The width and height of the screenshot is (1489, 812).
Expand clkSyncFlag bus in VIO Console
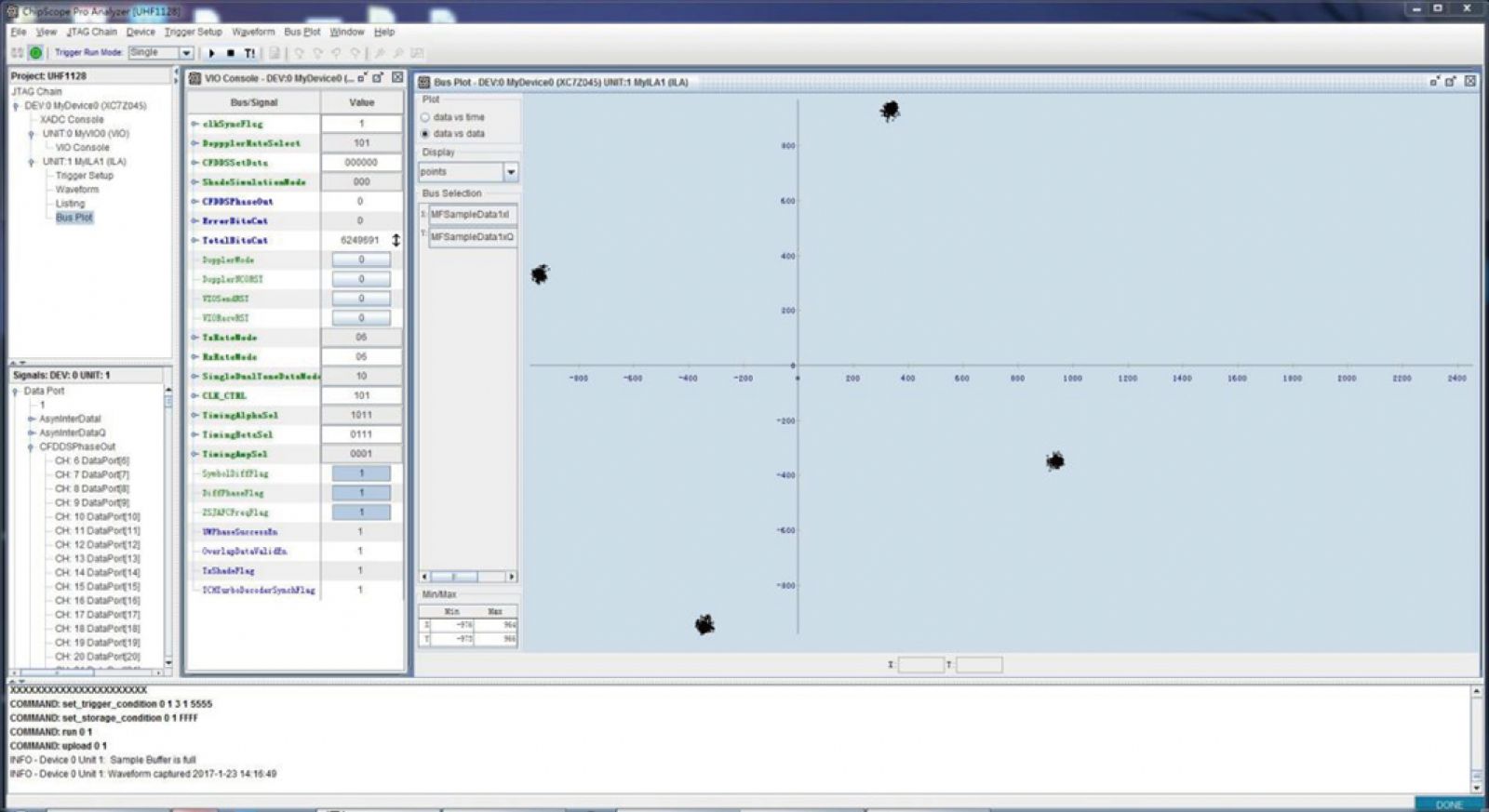click(x=195, y=124)
